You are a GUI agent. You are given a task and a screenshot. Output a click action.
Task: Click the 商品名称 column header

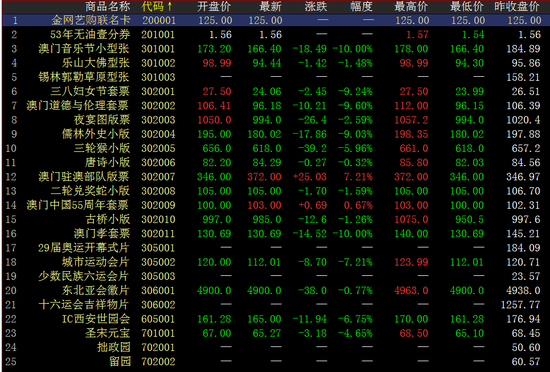click(107, 6)
